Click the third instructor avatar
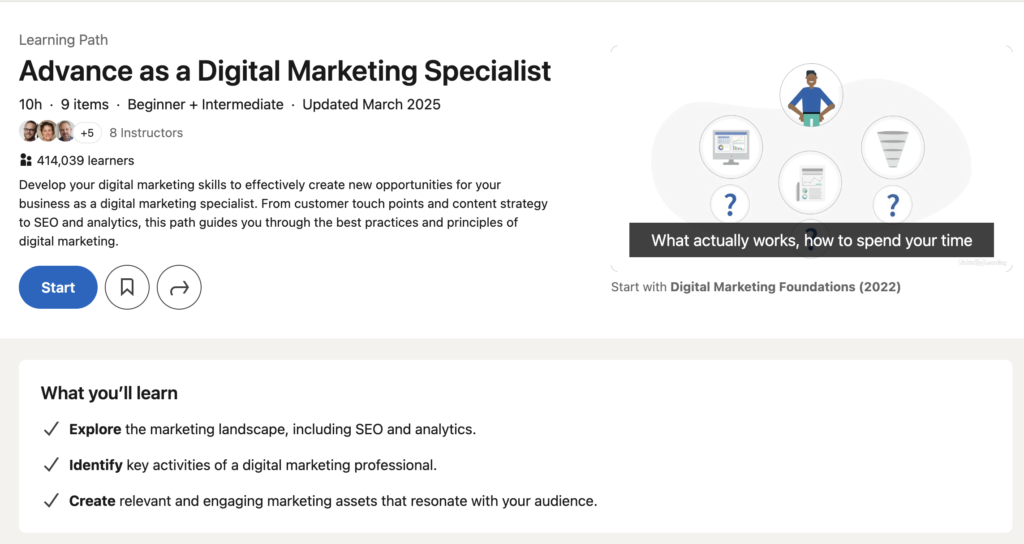The width and height of the screenshot is (1024, 544). click(65, 132)
